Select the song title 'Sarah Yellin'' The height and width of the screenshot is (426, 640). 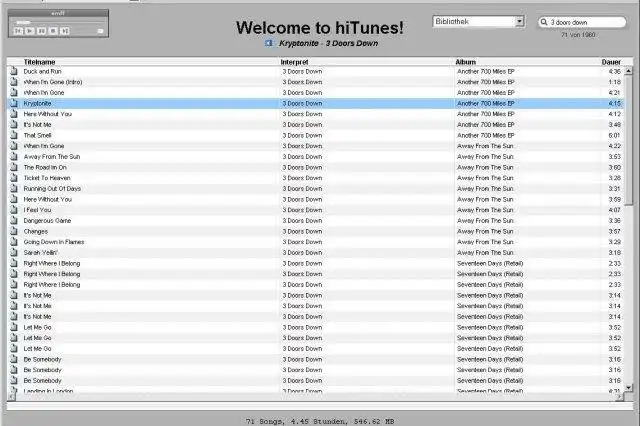click(x=40, y=253)
